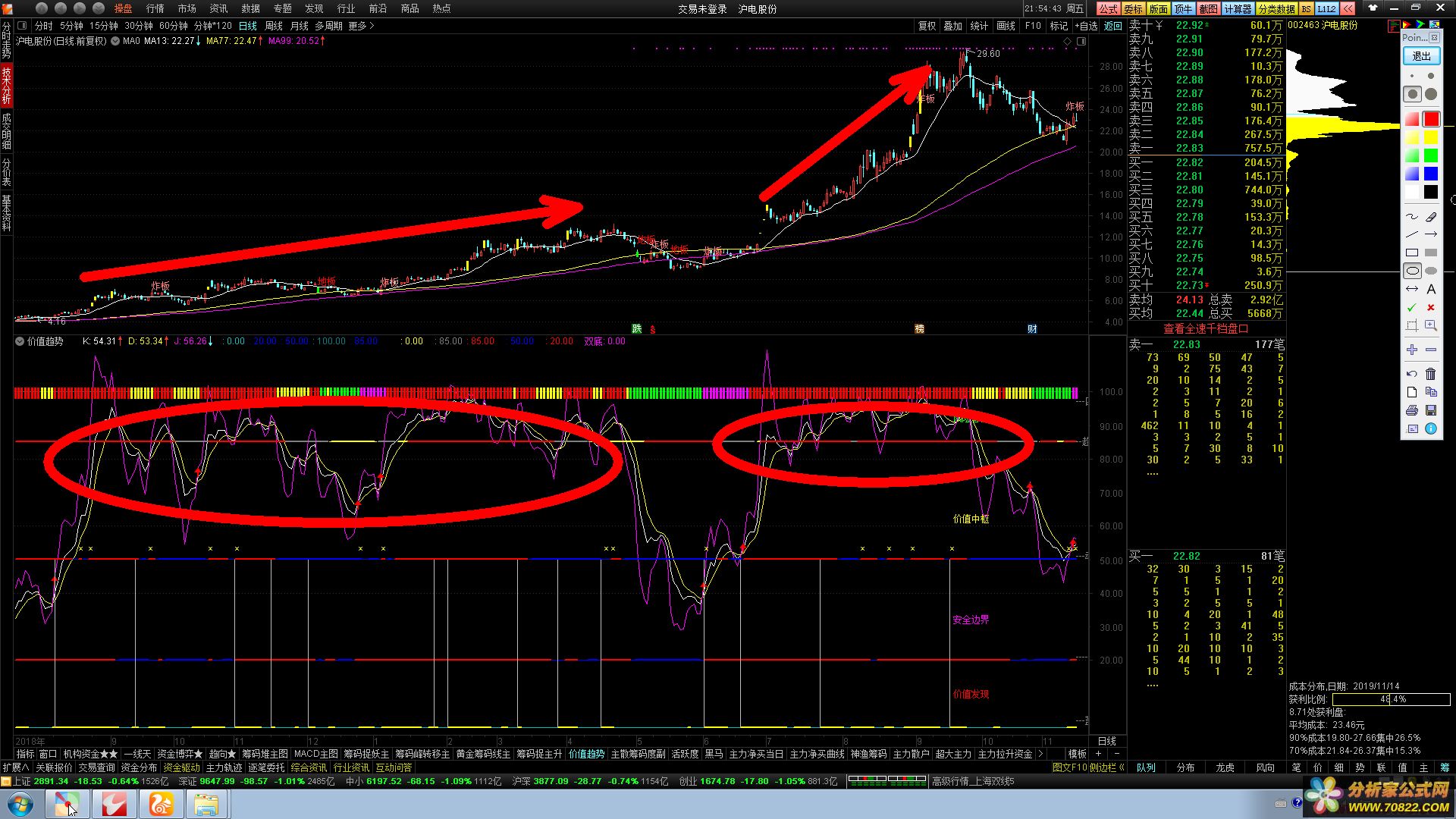Image resolution: width=1456 pixels, height=819 pixels.
Task: Open the skin shirt icon in title bar
Action: [1373, 8]
